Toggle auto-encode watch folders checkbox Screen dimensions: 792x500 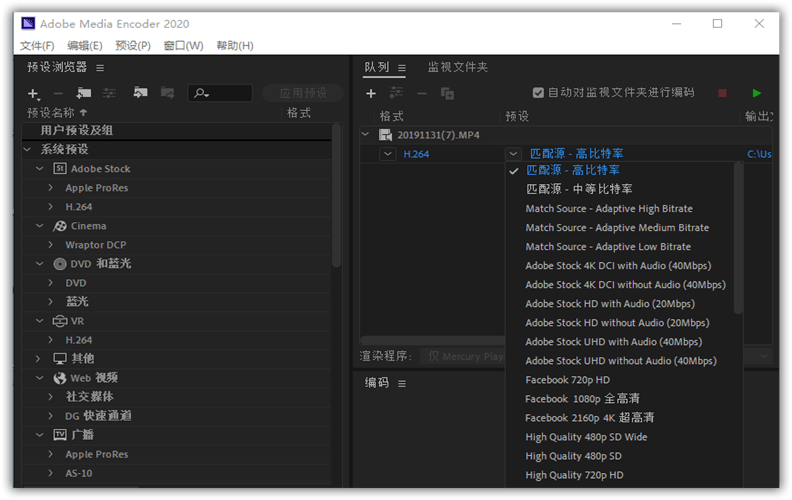(x=538, y=92)
